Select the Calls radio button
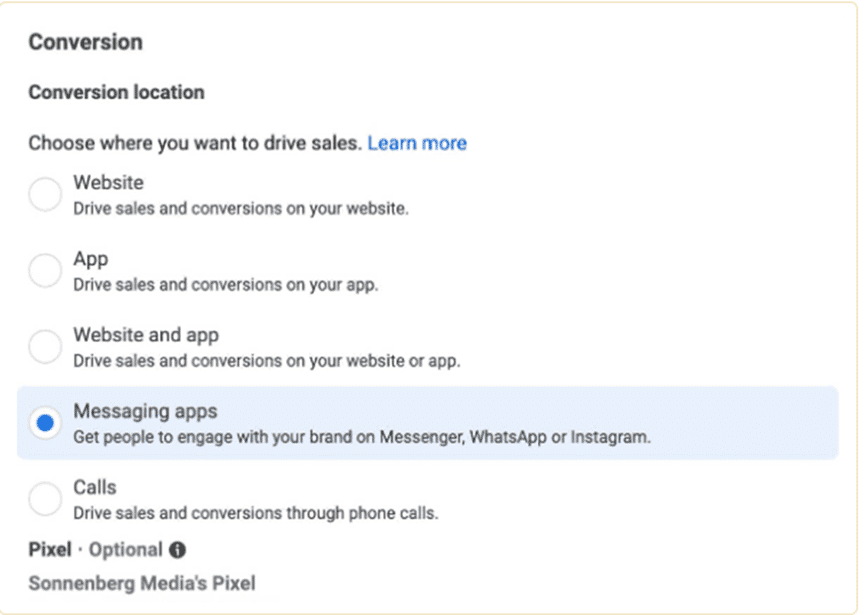This screenshot has width=865, height=615. (x=45, y=498)
